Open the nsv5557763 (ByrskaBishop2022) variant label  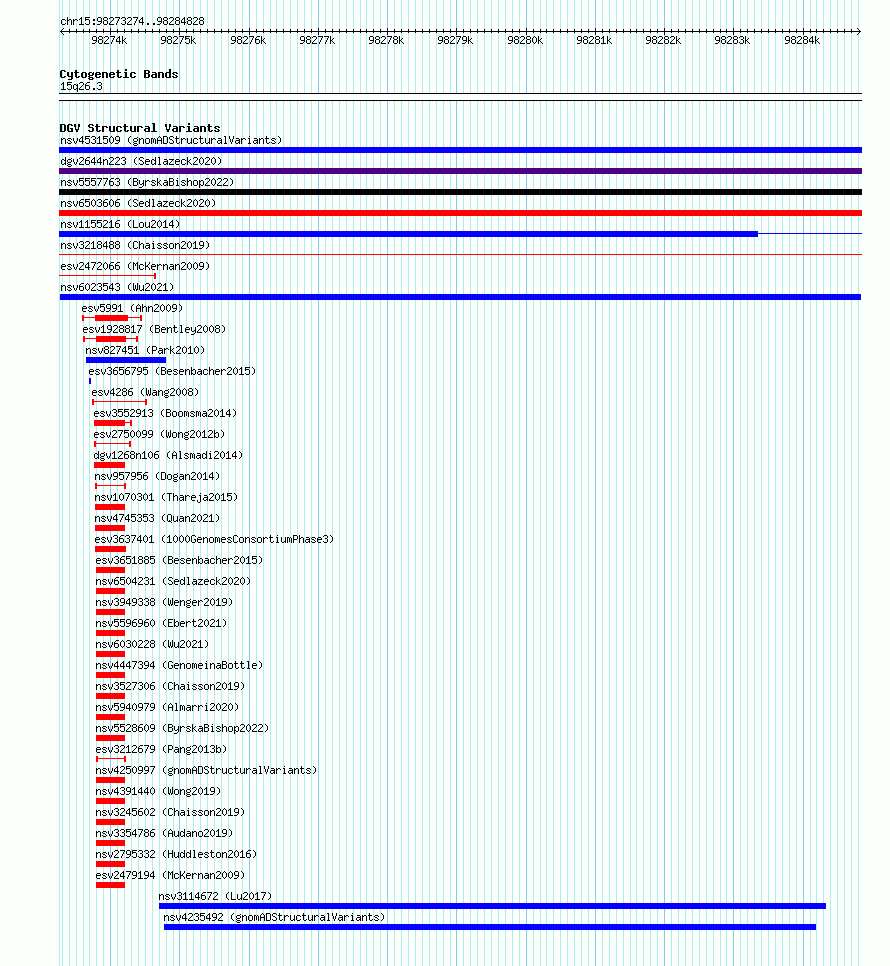[147, 182]
